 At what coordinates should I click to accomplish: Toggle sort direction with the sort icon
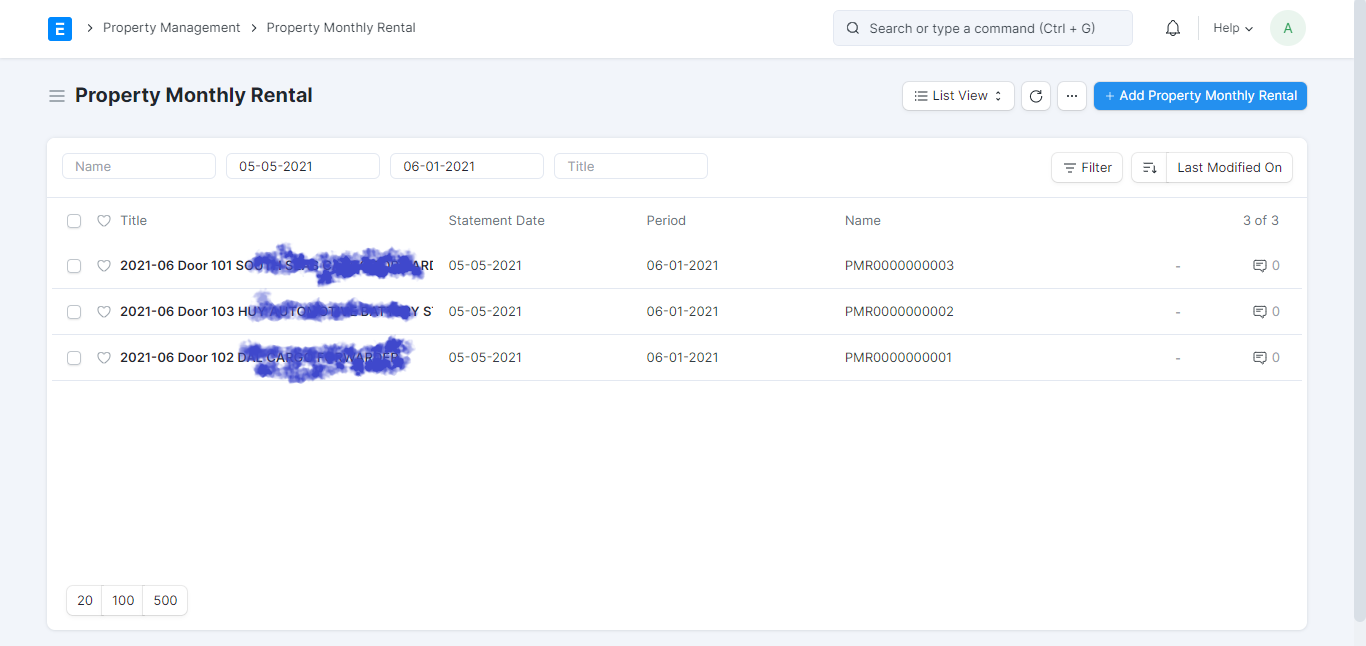[1148, 167]
